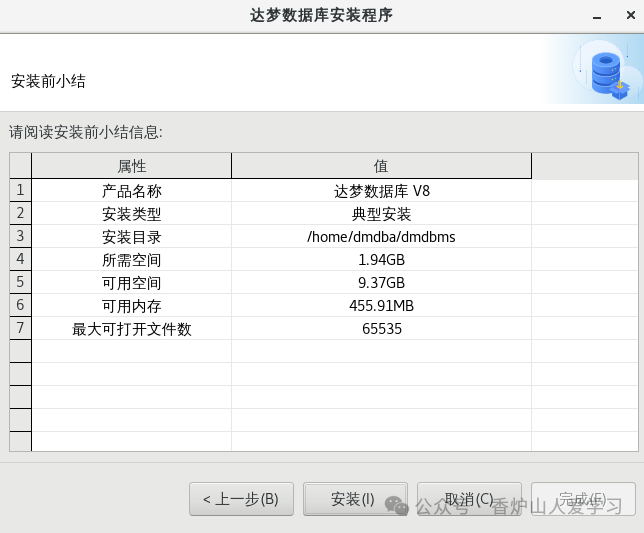Click row header number 2
Image resolution: width=644 pixels, height=533 pixels.
tap(20, 213)
